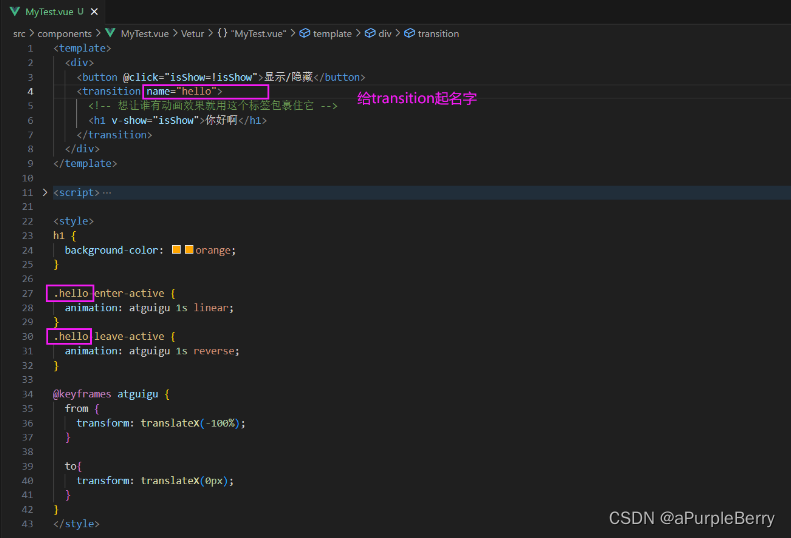Viewport: 791px width, 538px height.
Task: Click the Chinese HTML comment on line 5
Action: tap(213, 106)
